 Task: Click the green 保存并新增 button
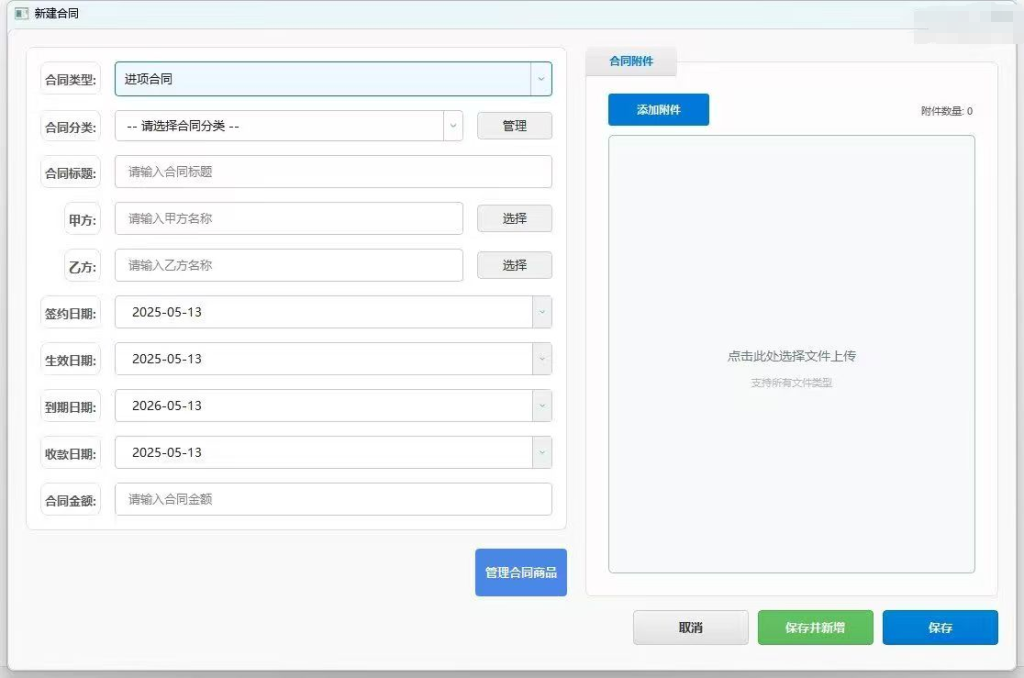tap(815, 628)
